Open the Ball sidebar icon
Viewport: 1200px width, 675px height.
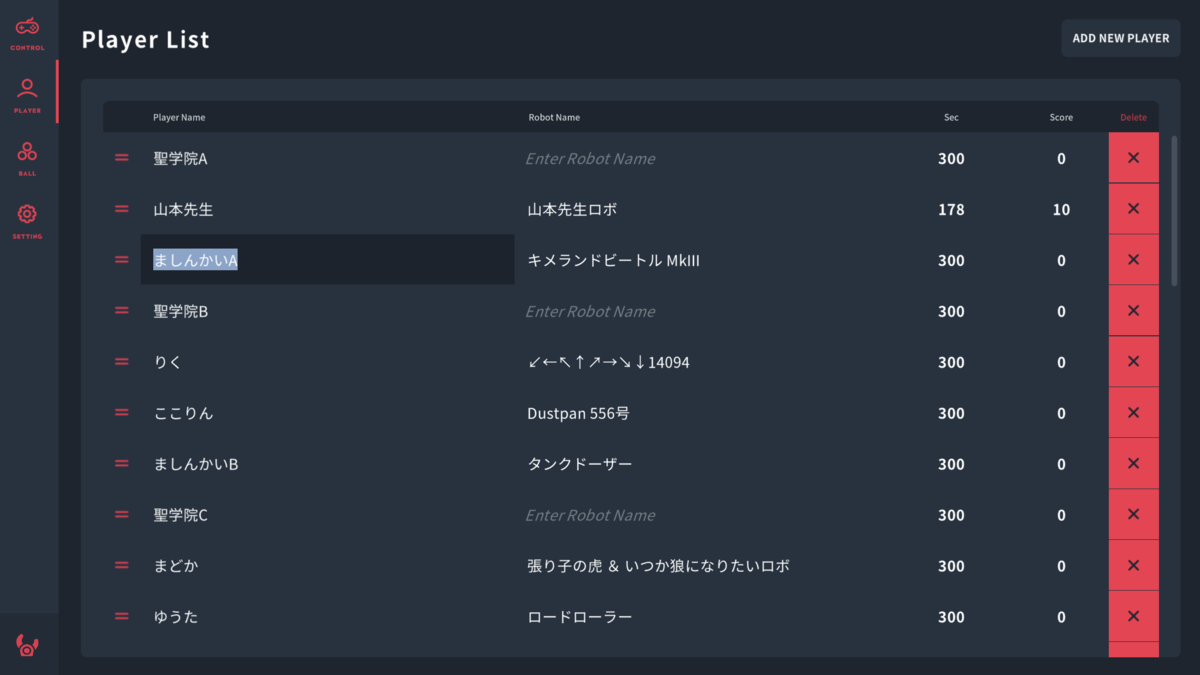(27, 158)
